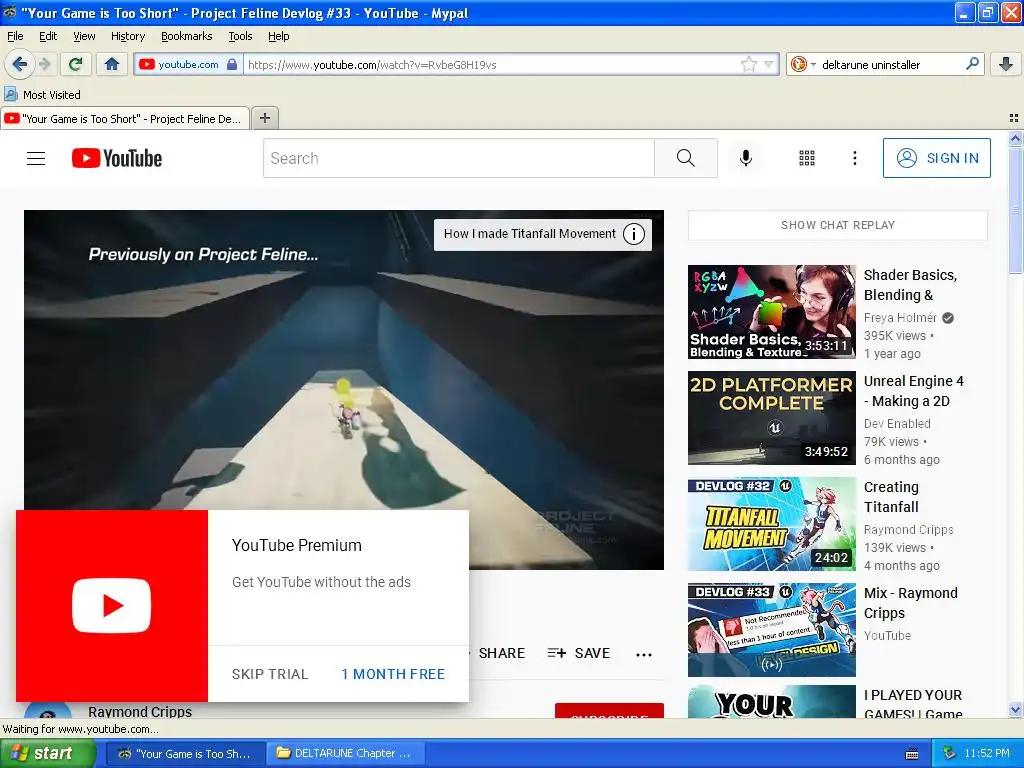Open the Windows start button

(47, 753)
